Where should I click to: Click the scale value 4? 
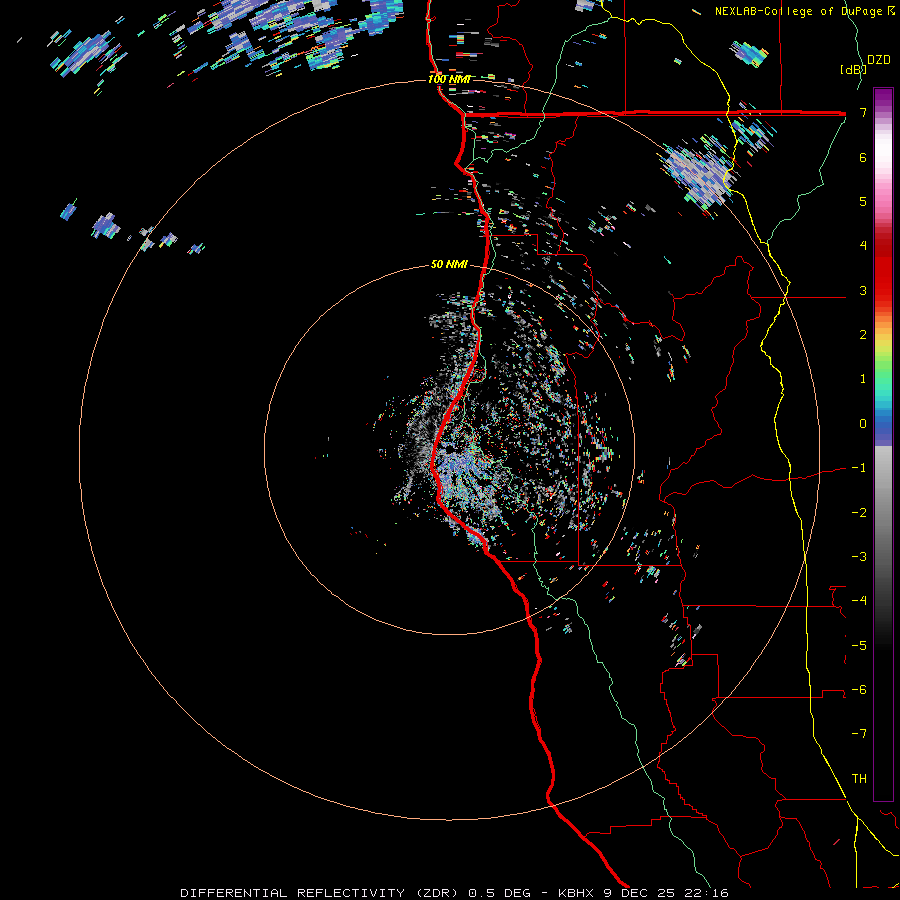863,246
